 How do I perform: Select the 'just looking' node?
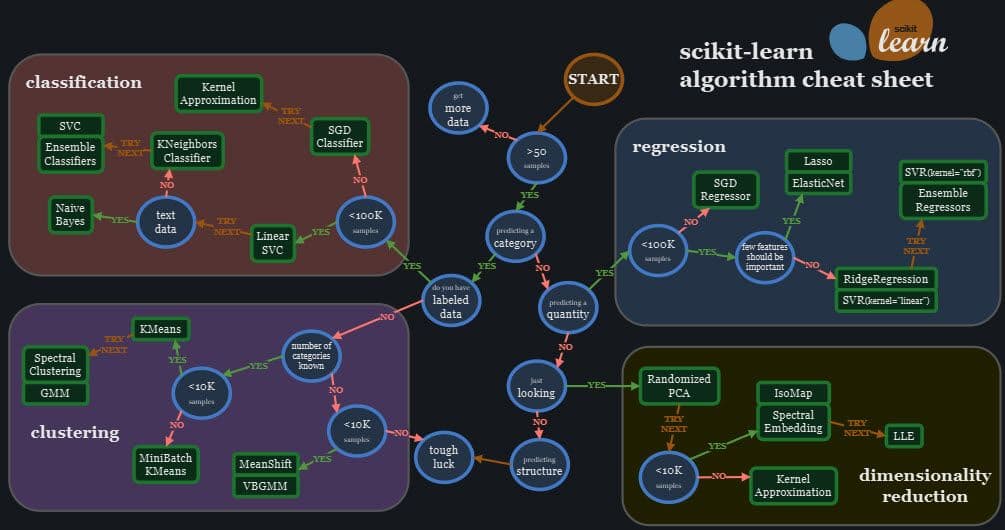pyautogui.click(x=536, y=386)
